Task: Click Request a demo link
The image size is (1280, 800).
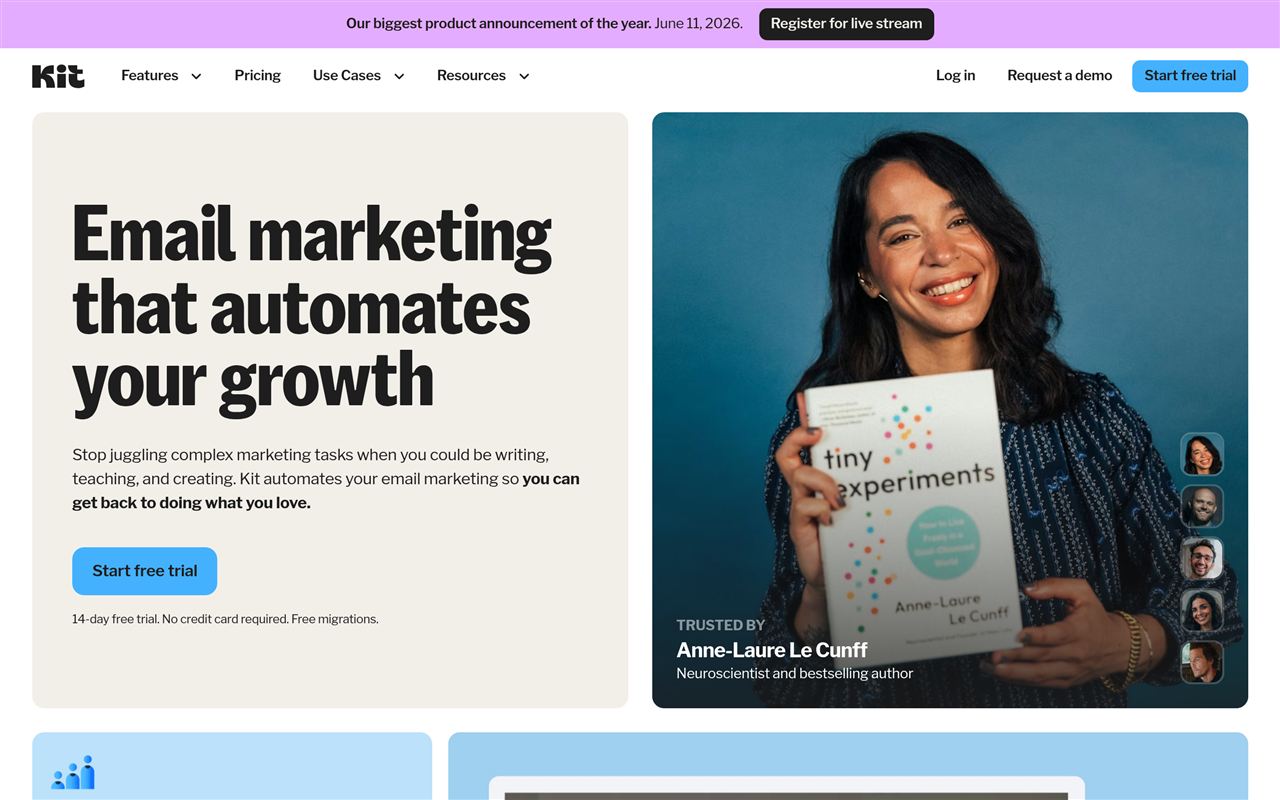Action: tap(1059, 75)
